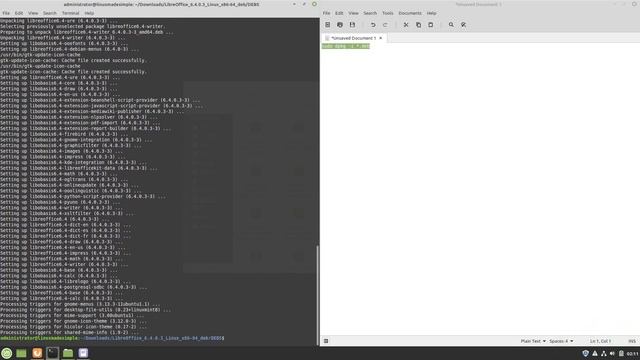Click the warning triangle tray icon
The image size is (640, 360).
tap(595, 353)
